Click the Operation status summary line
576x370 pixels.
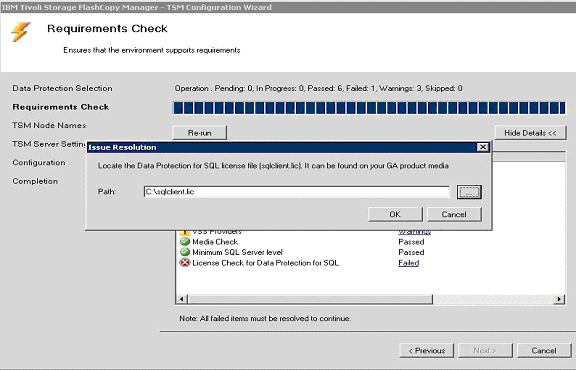[x=318, y=89]
